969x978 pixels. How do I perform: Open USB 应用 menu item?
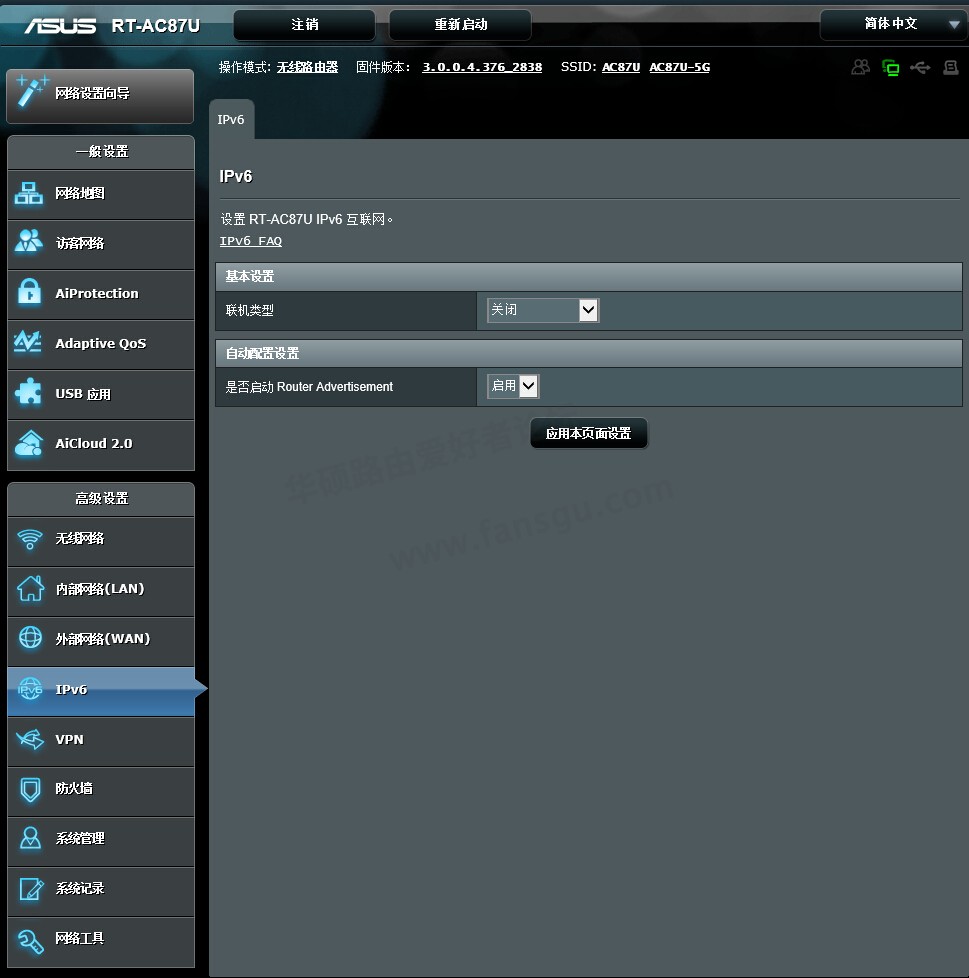tap(101, 394)
